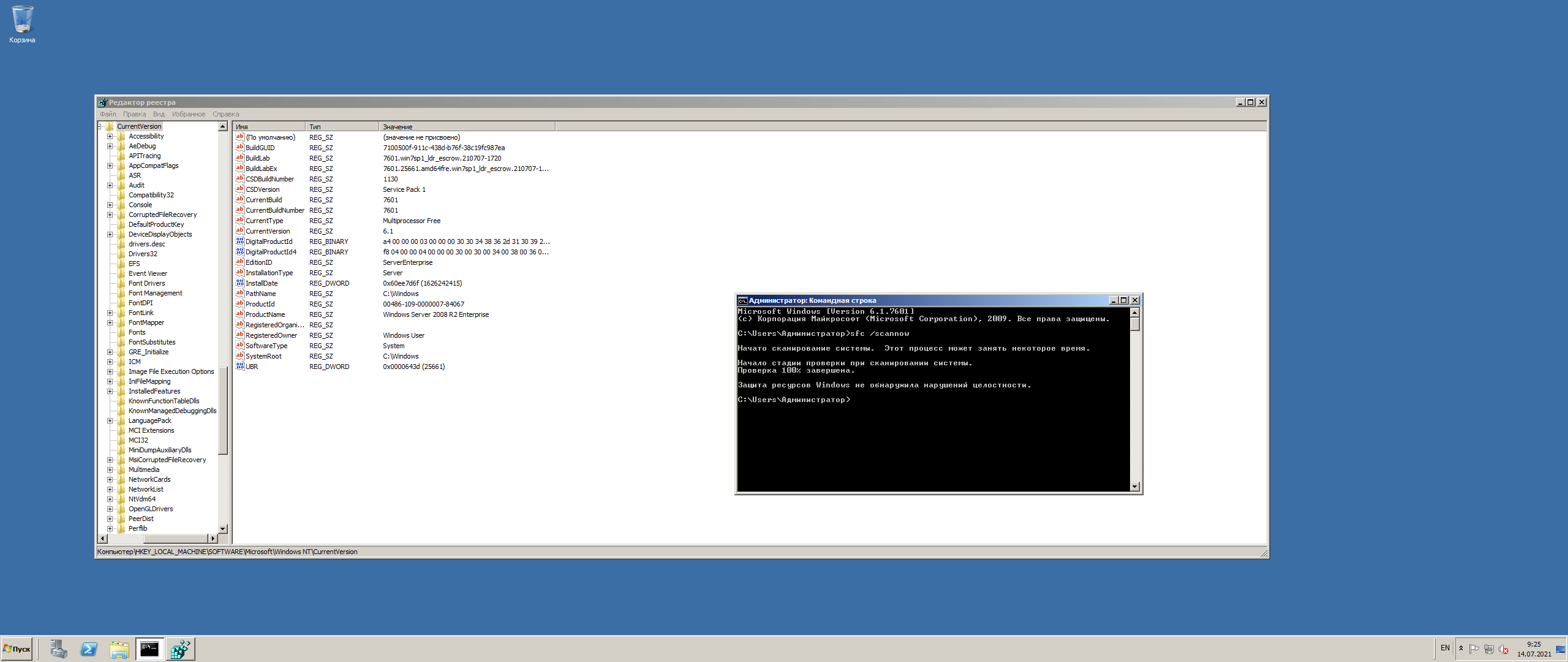
Task: Open the Избранное menu
Action: (189, 114)
